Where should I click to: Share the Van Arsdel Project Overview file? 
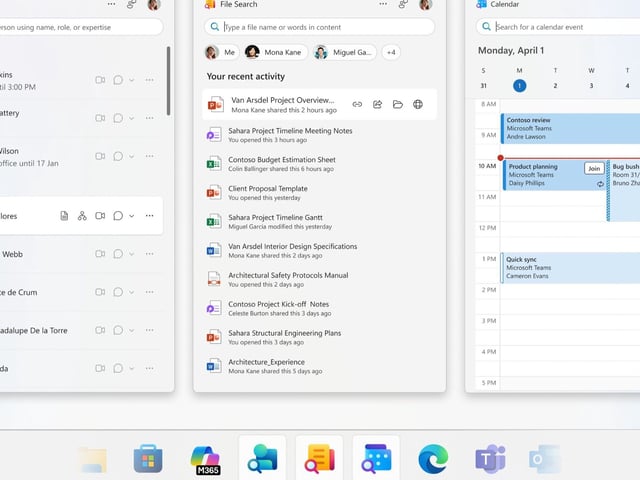pyautogui.click(x=378, y=104)
